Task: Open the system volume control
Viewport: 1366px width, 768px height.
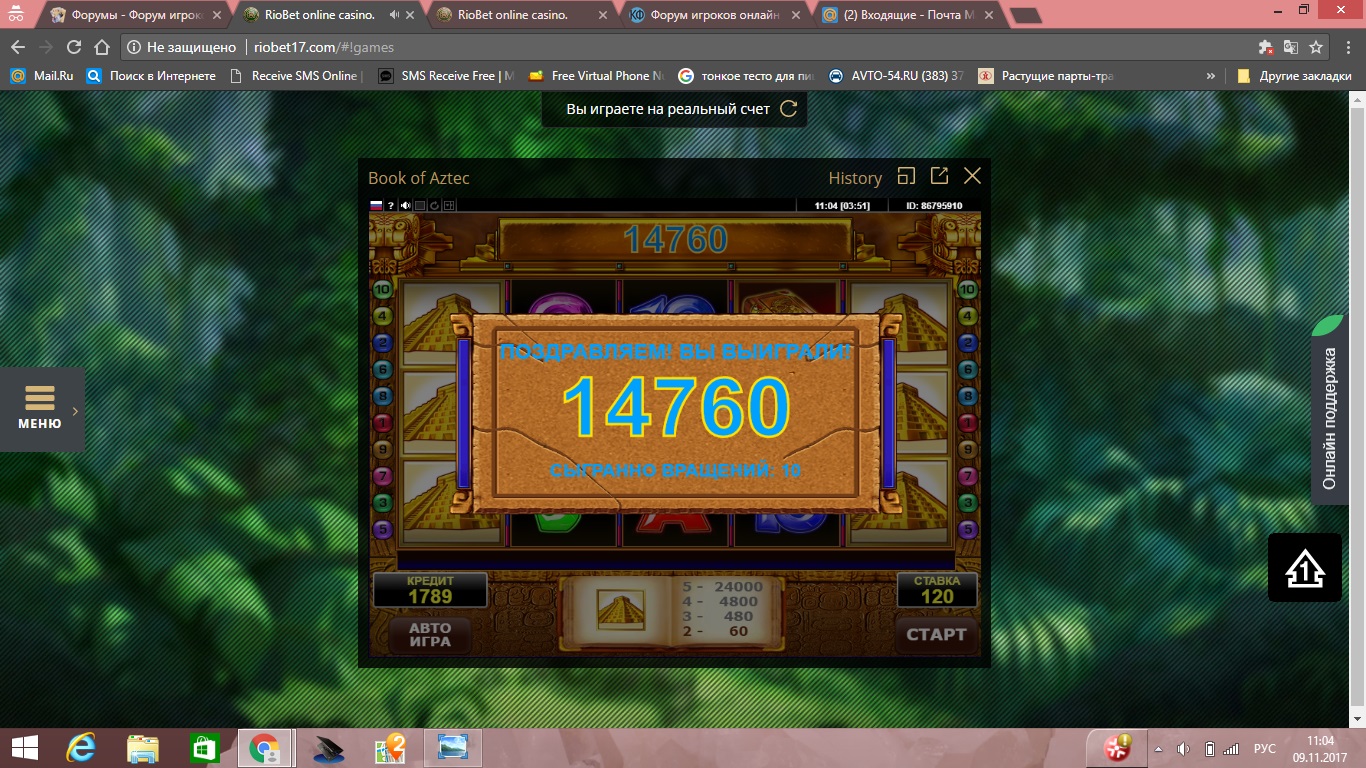Action: pos(1183,749)
